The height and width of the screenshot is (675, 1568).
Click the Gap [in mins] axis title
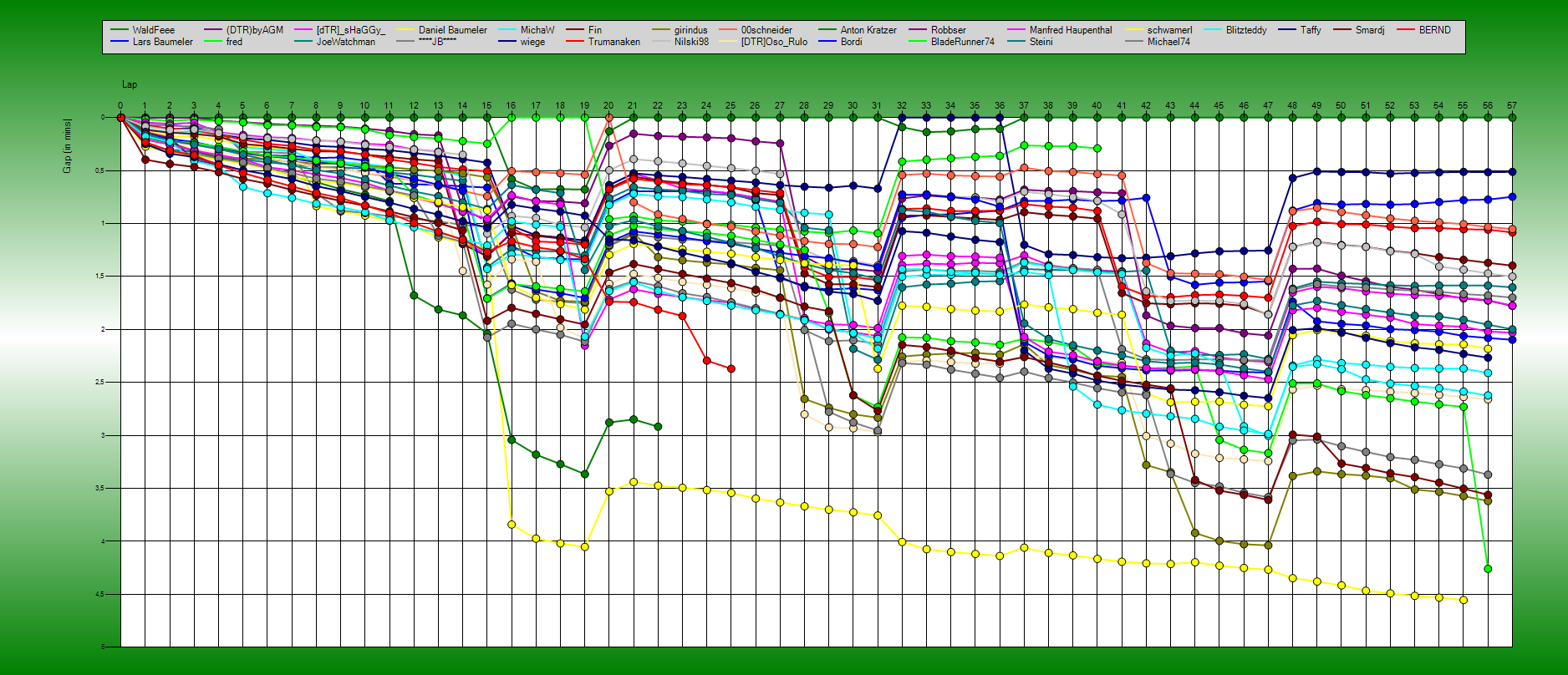pyautogui.click(x=67, y=146)
